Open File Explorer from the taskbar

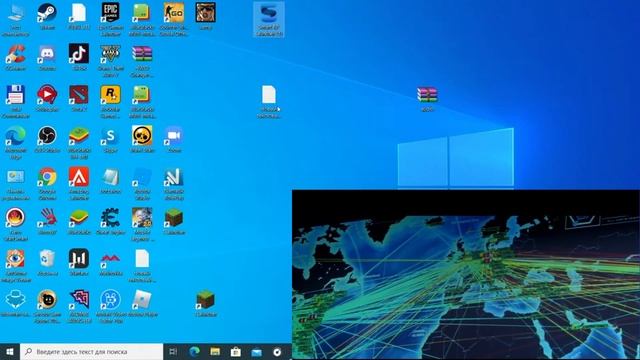click(215, 352)
